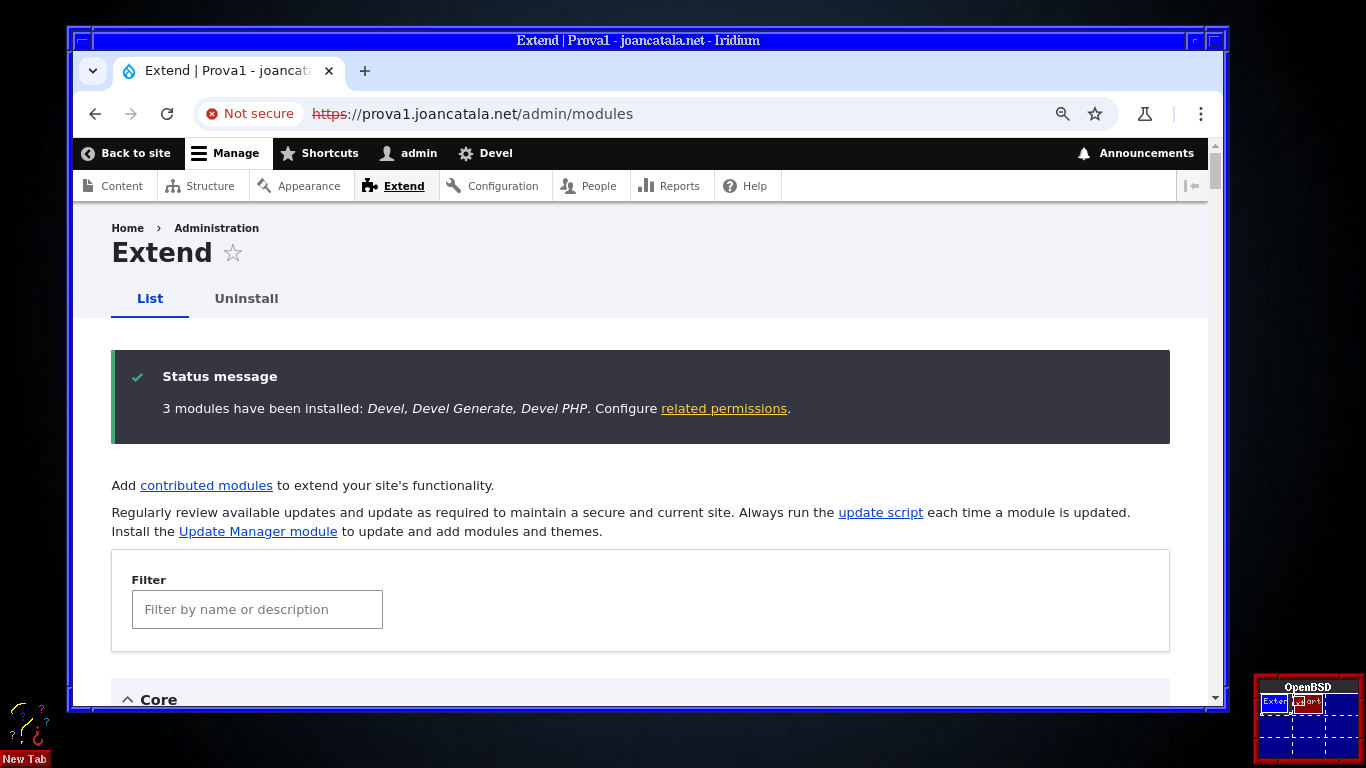The width and height of the screenshot is (1366, 768).
Task: Click the OpenBSD pager red window thumbnail
Action: point(1308,704)
